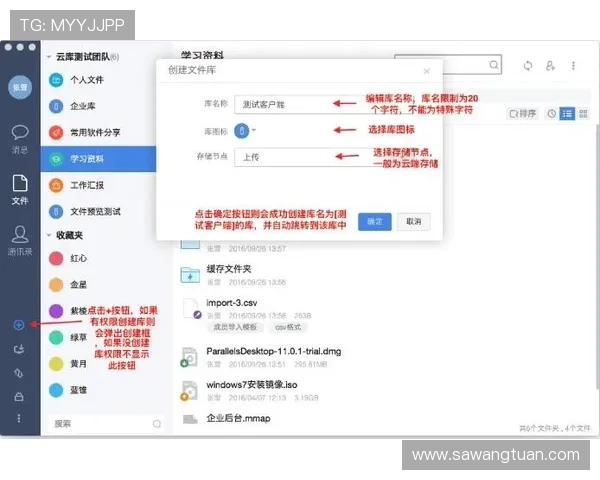
Task: Click the search magnifier in top search box
Action: (494, 65)
